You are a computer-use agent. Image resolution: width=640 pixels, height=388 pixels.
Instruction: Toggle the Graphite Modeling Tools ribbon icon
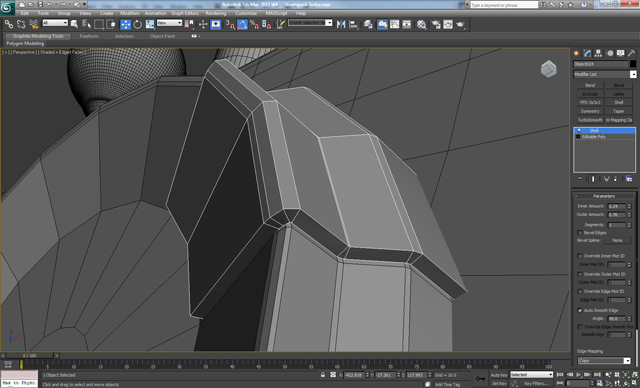pos(382,24)
